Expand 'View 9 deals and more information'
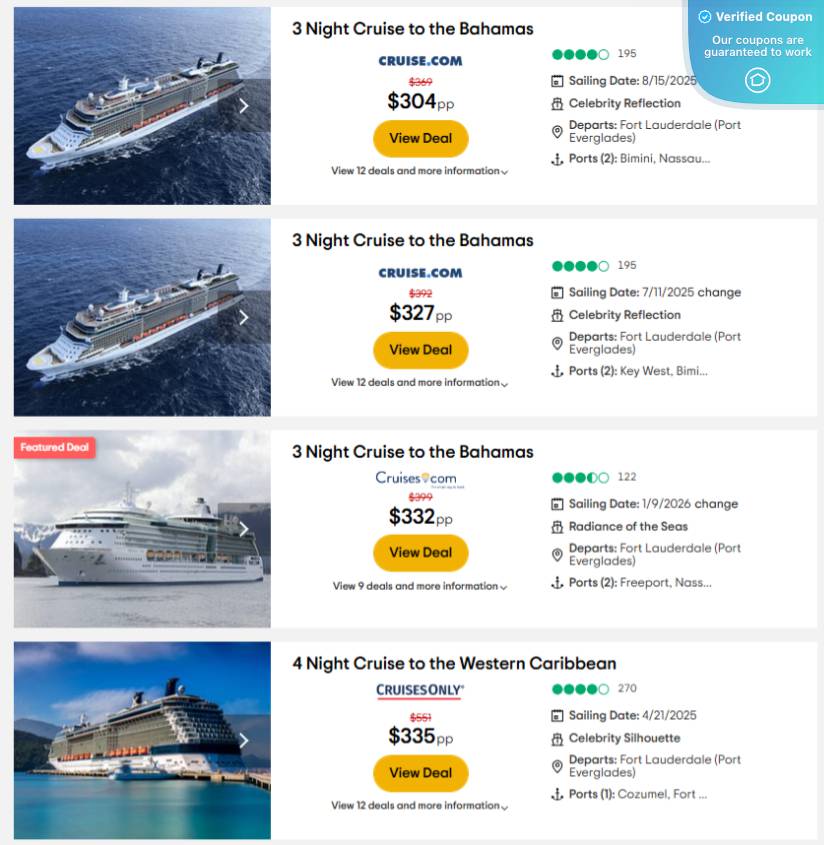Screen dimensions: 824x845 (x=420, y=586)
